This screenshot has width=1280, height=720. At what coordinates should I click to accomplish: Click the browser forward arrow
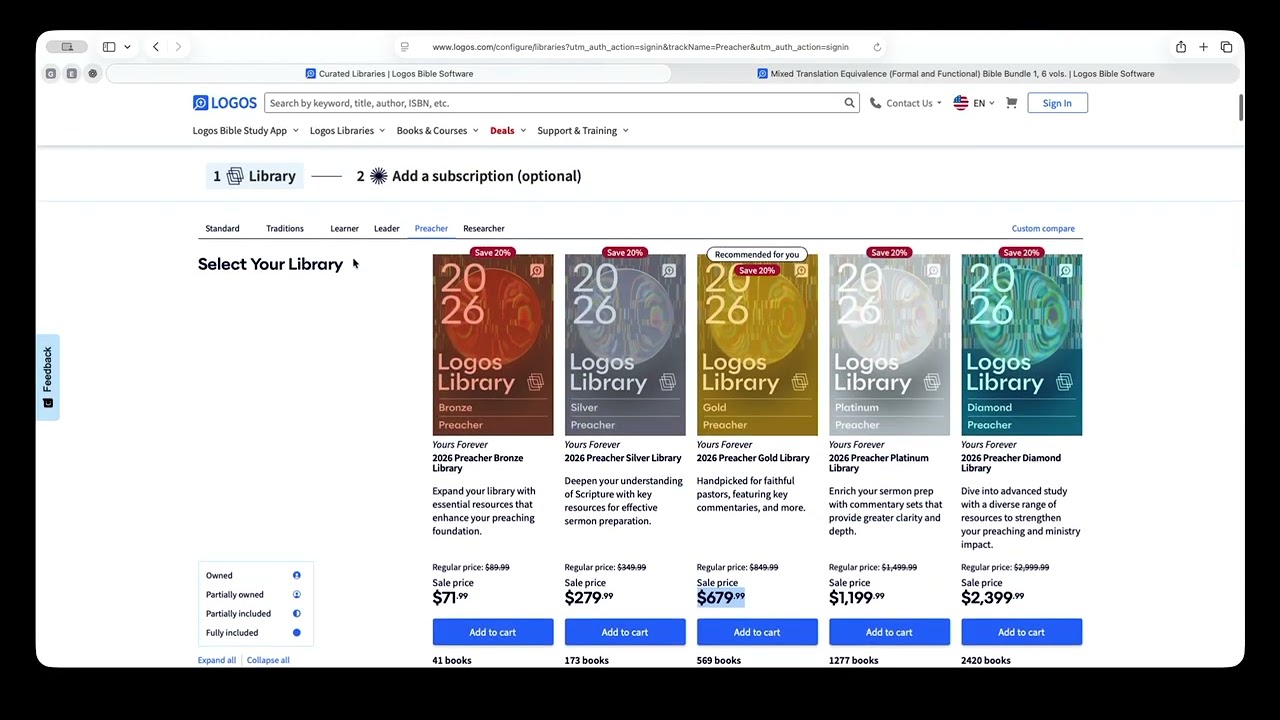coord(178,47)
